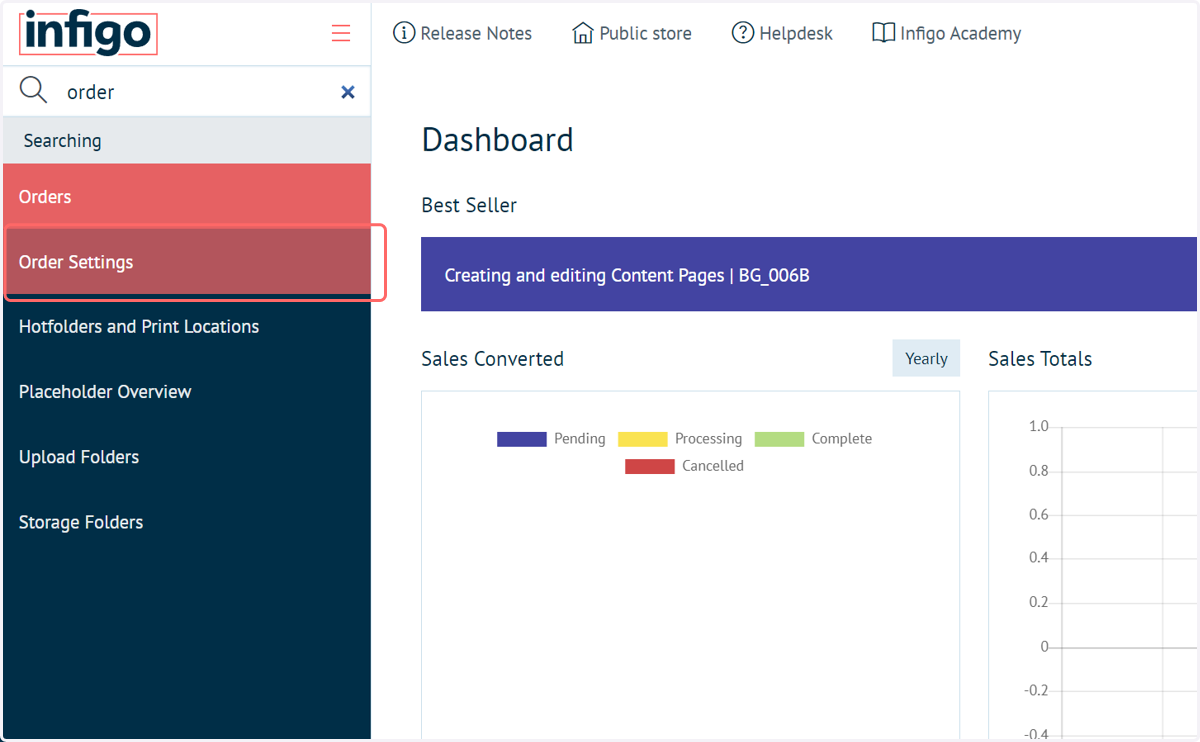Click the Best Seller label
Screen dimensions: 1200x742
(x=469, y=205)
